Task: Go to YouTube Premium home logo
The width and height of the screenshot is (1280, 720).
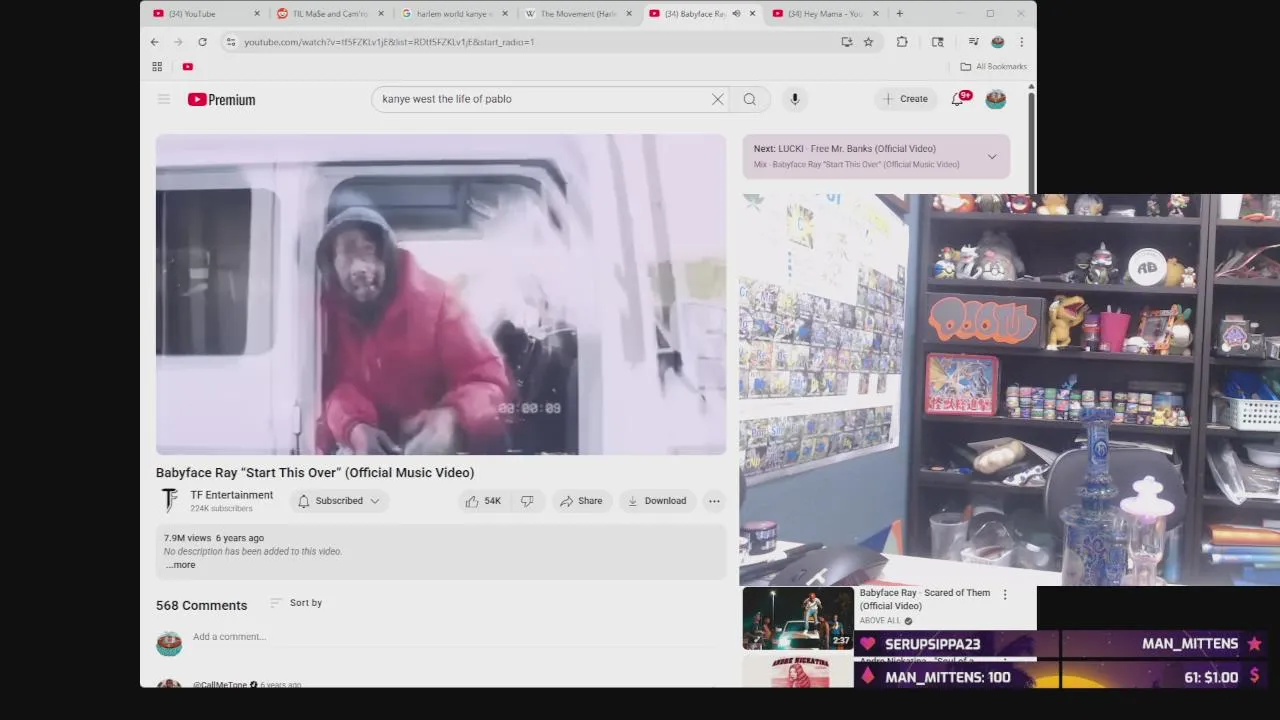Action: [221, 99]
